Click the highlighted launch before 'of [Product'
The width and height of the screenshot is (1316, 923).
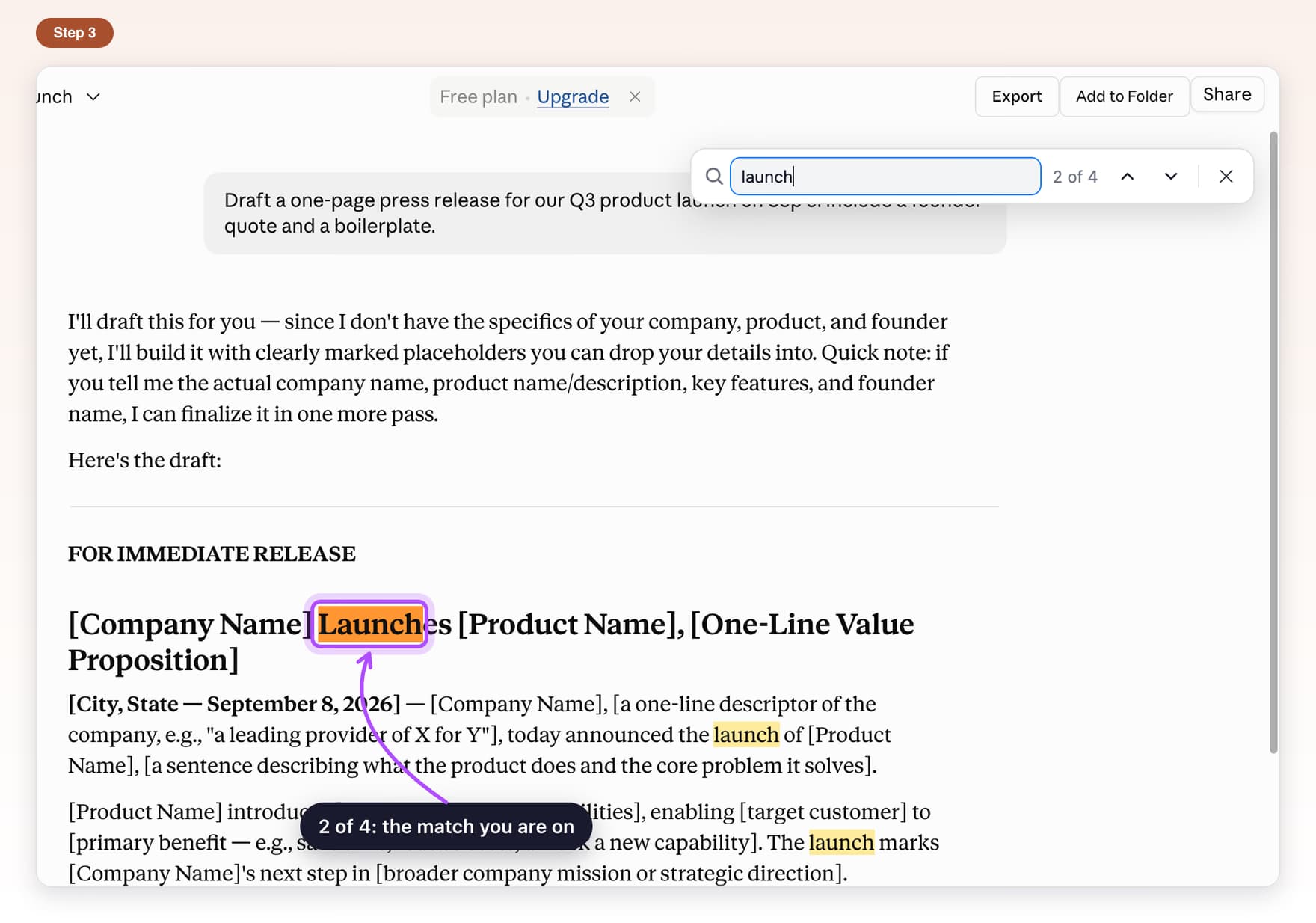click(746, 735)
